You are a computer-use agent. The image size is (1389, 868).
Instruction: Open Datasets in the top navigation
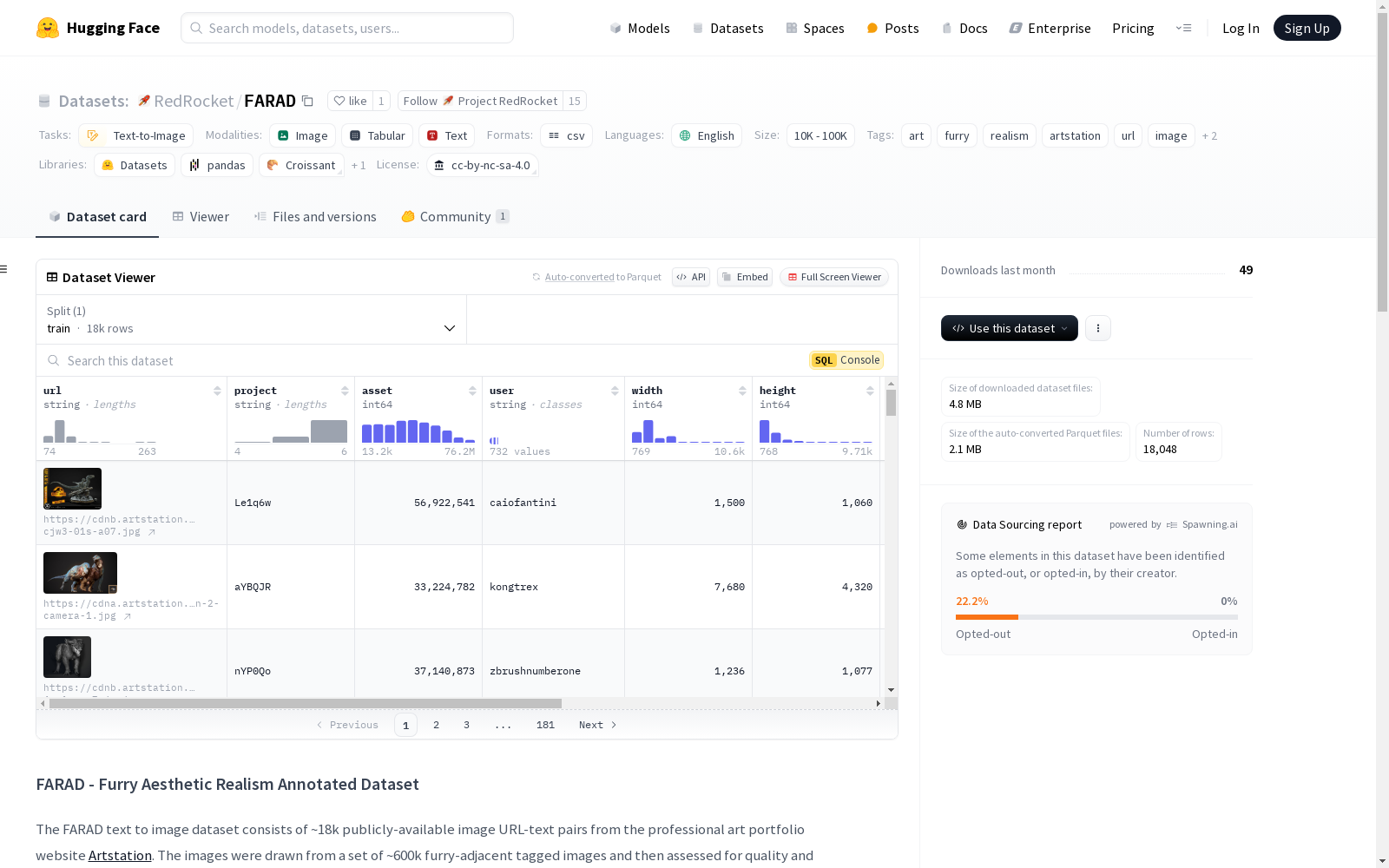point(727,28)
